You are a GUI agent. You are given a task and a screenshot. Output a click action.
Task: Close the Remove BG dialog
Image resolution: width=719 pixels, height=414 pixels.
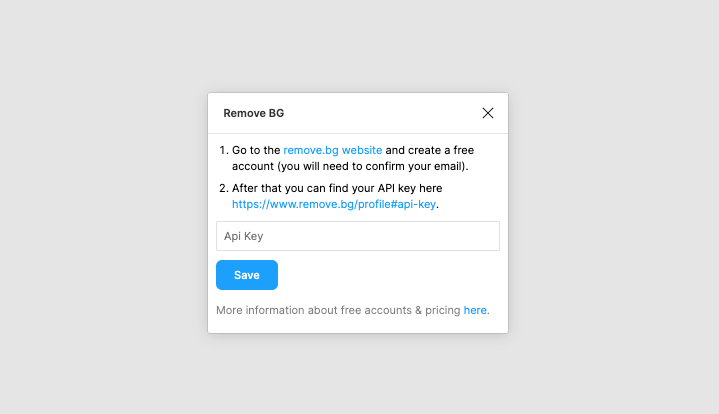[488, 113]
